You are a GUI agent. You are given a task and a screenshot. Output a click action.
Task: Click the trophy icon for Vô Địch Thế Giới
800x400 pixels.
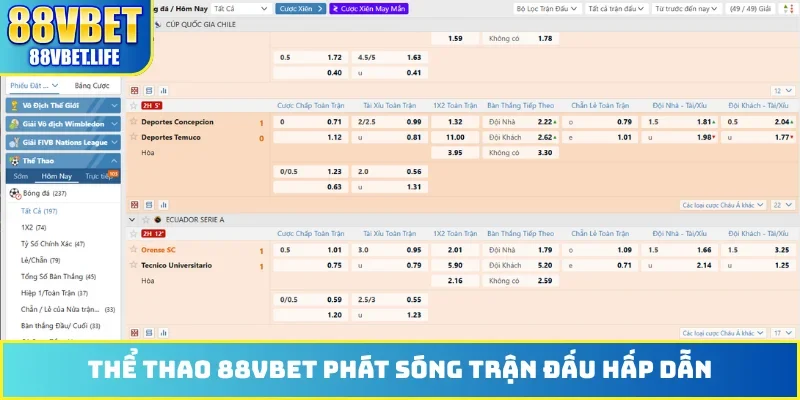14,106
